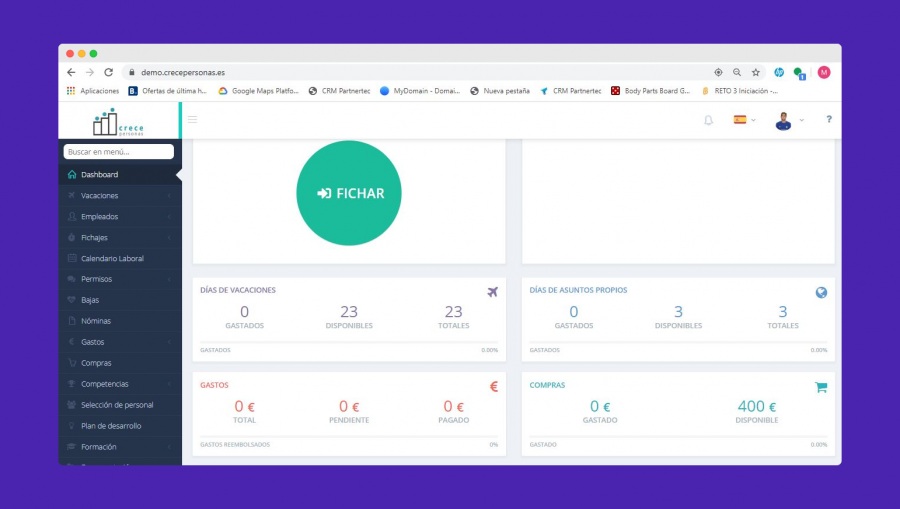Open the Ofertas de última h... bookmark
This screenshot has width=900, height=509.
[168, 91]
